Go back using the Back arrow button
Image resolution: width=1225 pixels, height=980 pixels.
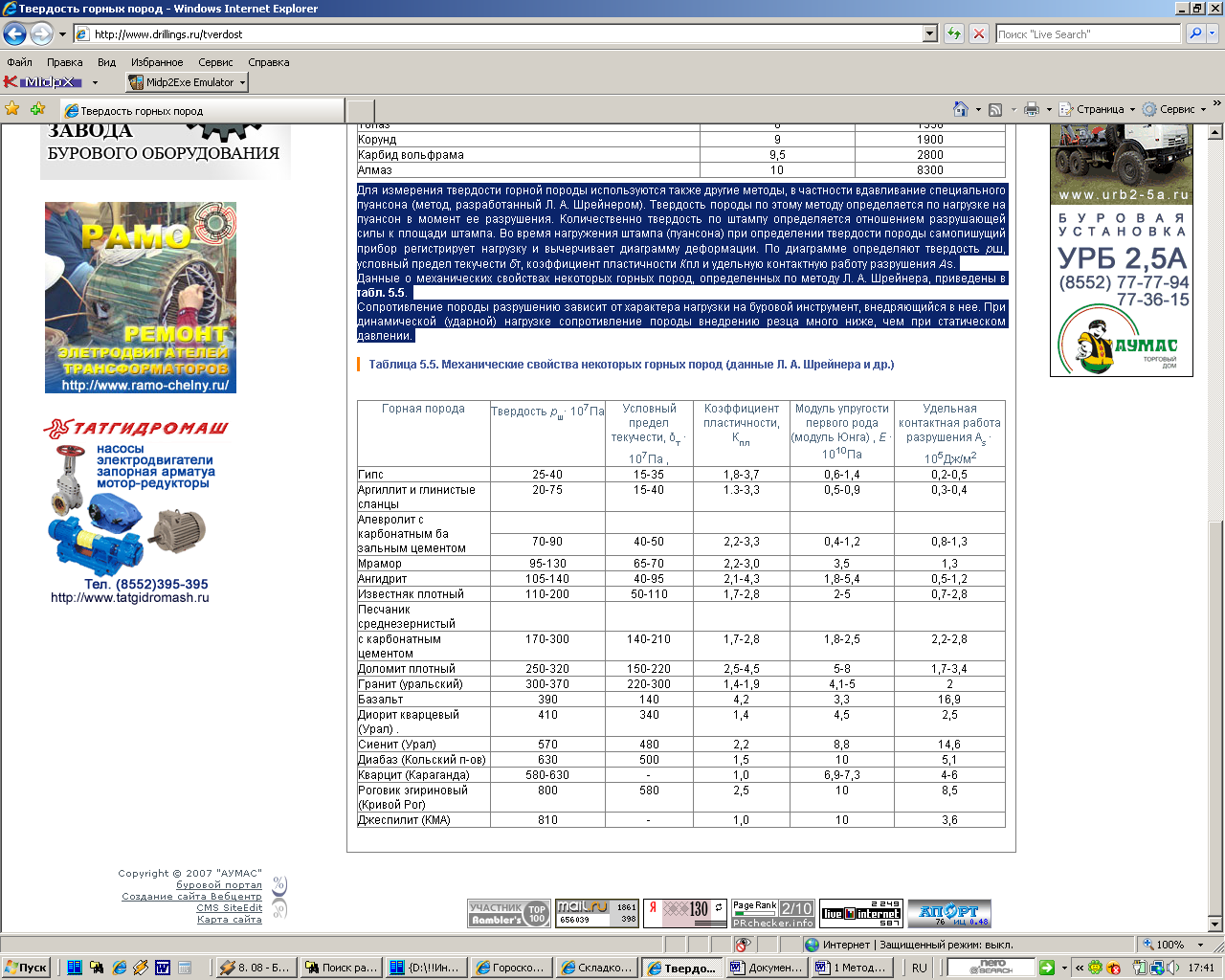pos(14,33)
